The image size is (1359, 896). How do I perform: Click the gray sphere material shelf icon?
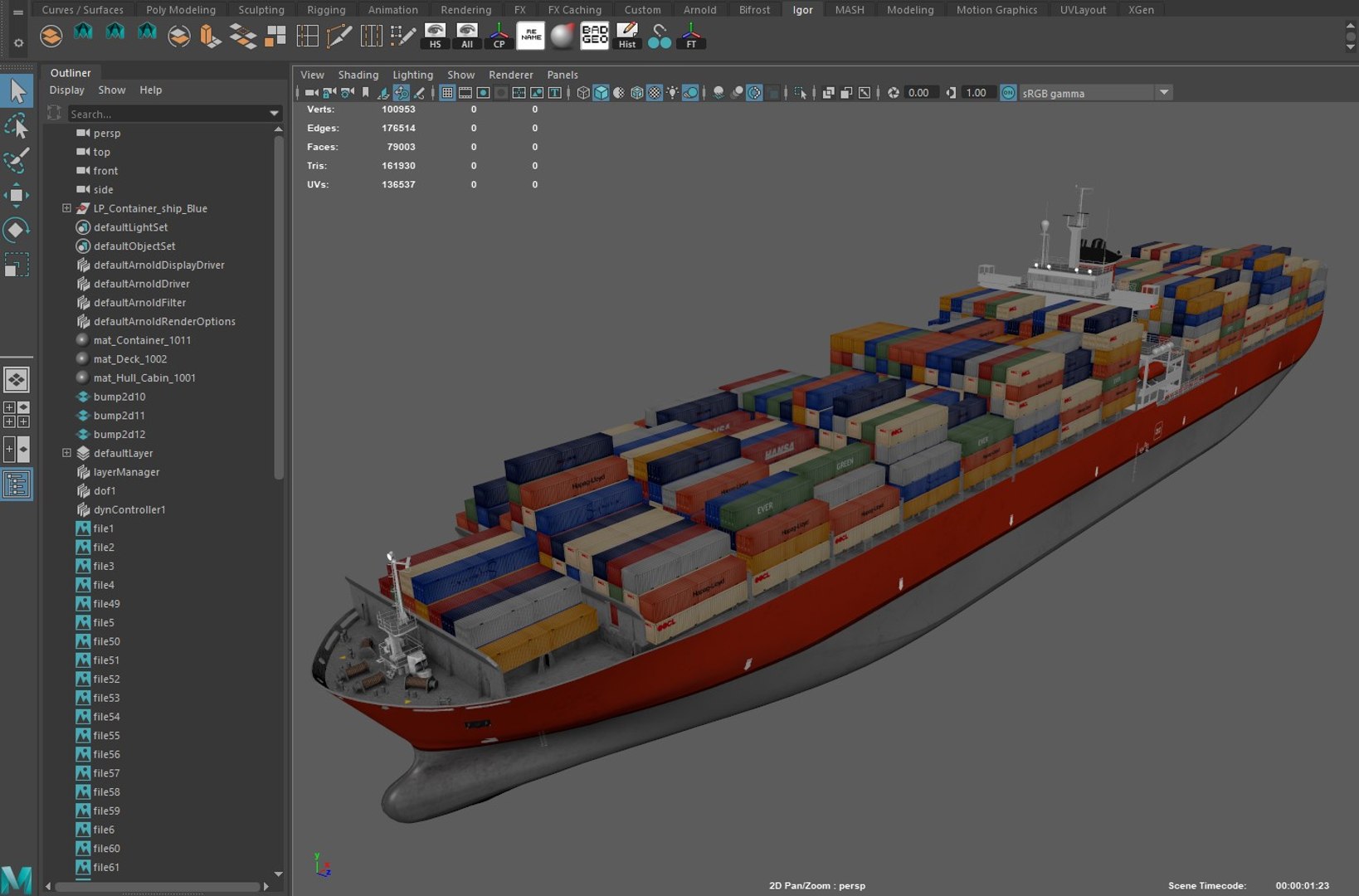pos(563,36)
